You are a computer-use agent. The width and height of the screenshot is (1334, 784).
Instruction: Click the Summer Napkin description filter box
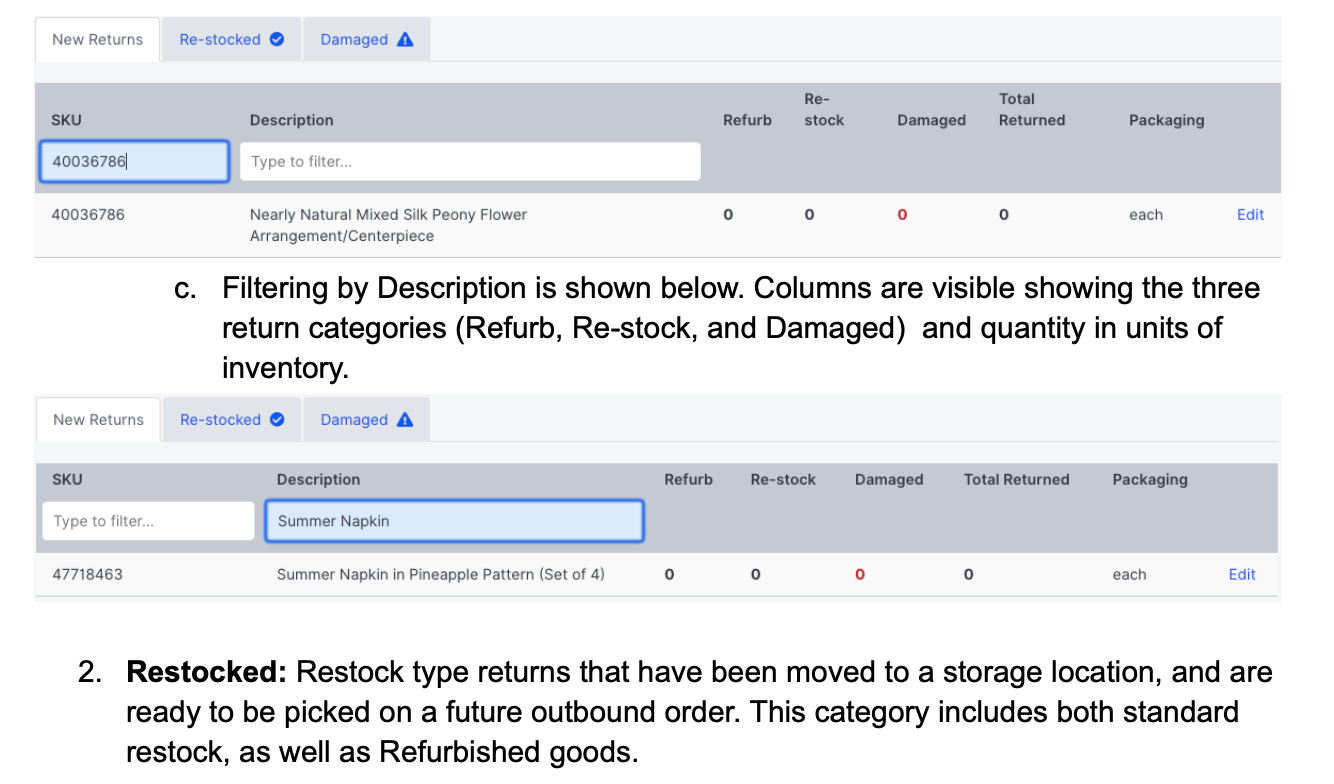tap(454, 520)
